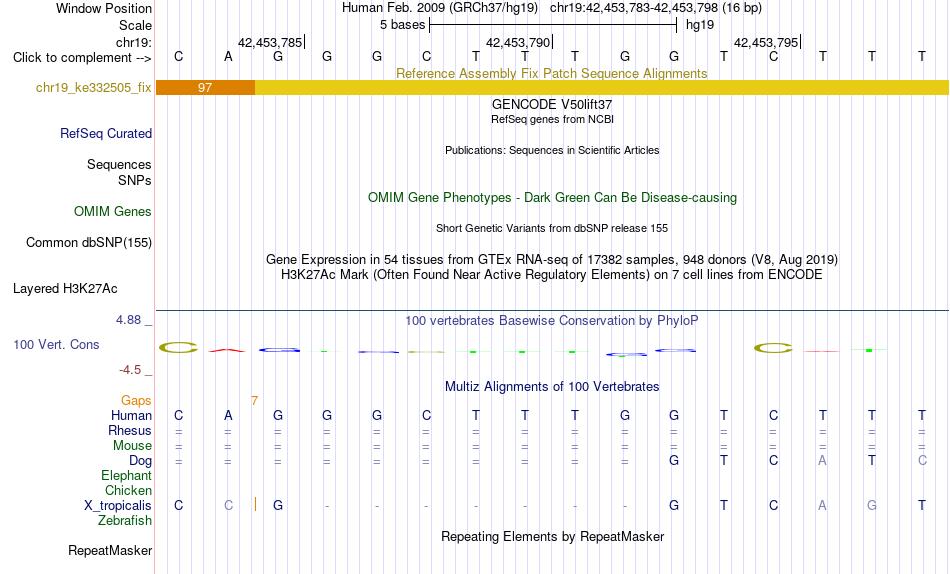Click the 42,453,795 ruler position
The width and height of the screenshot is (950, 574).
[766, 42]
